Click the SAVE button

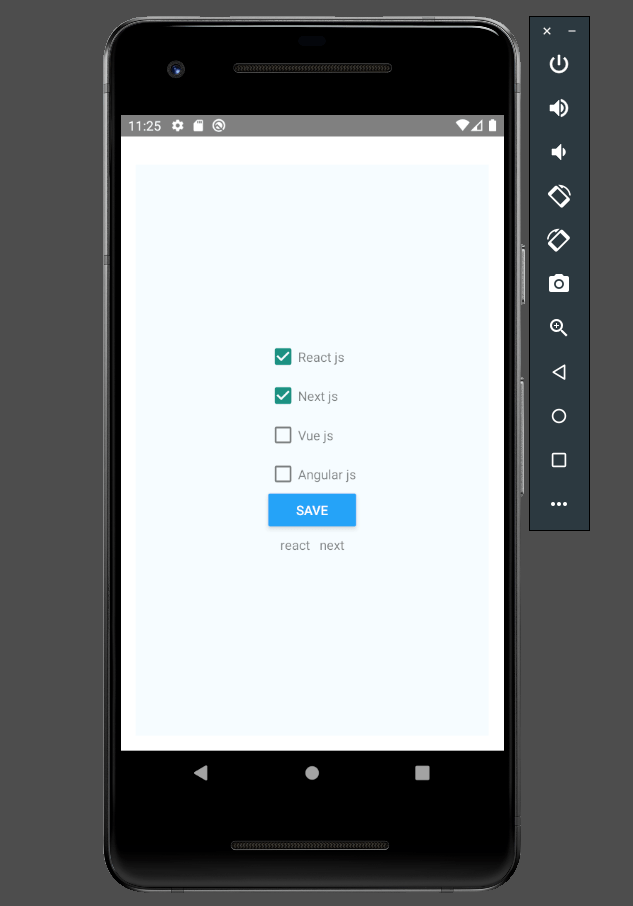(x=312, y=510)
